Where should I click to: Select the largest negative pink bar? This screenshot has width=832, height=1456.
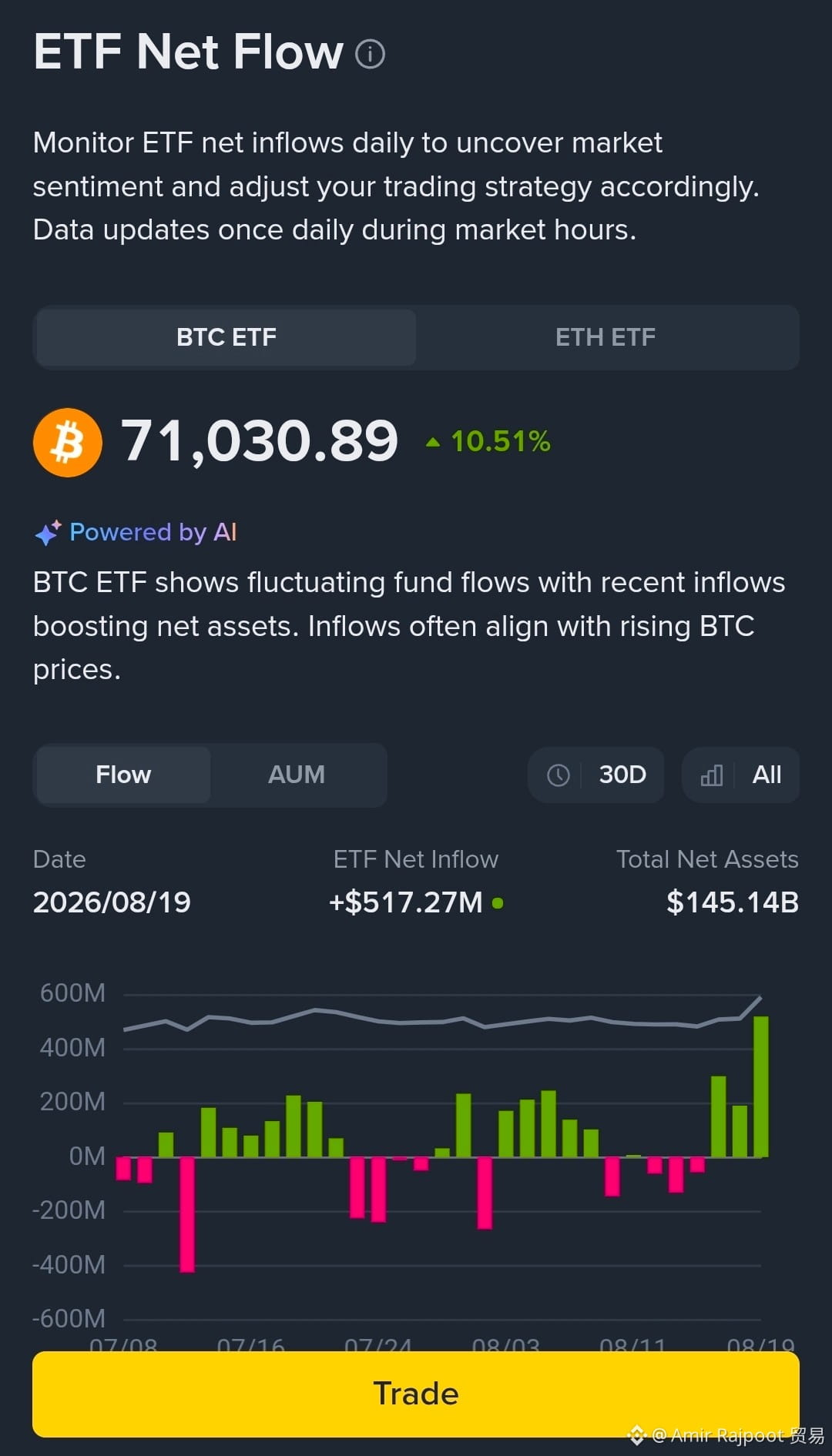click(x=187, y=1214)
